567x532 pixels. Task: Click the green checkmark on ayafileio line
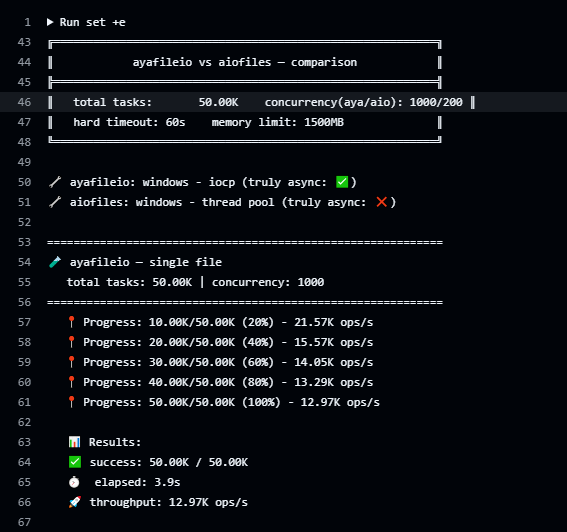point(342,182)
